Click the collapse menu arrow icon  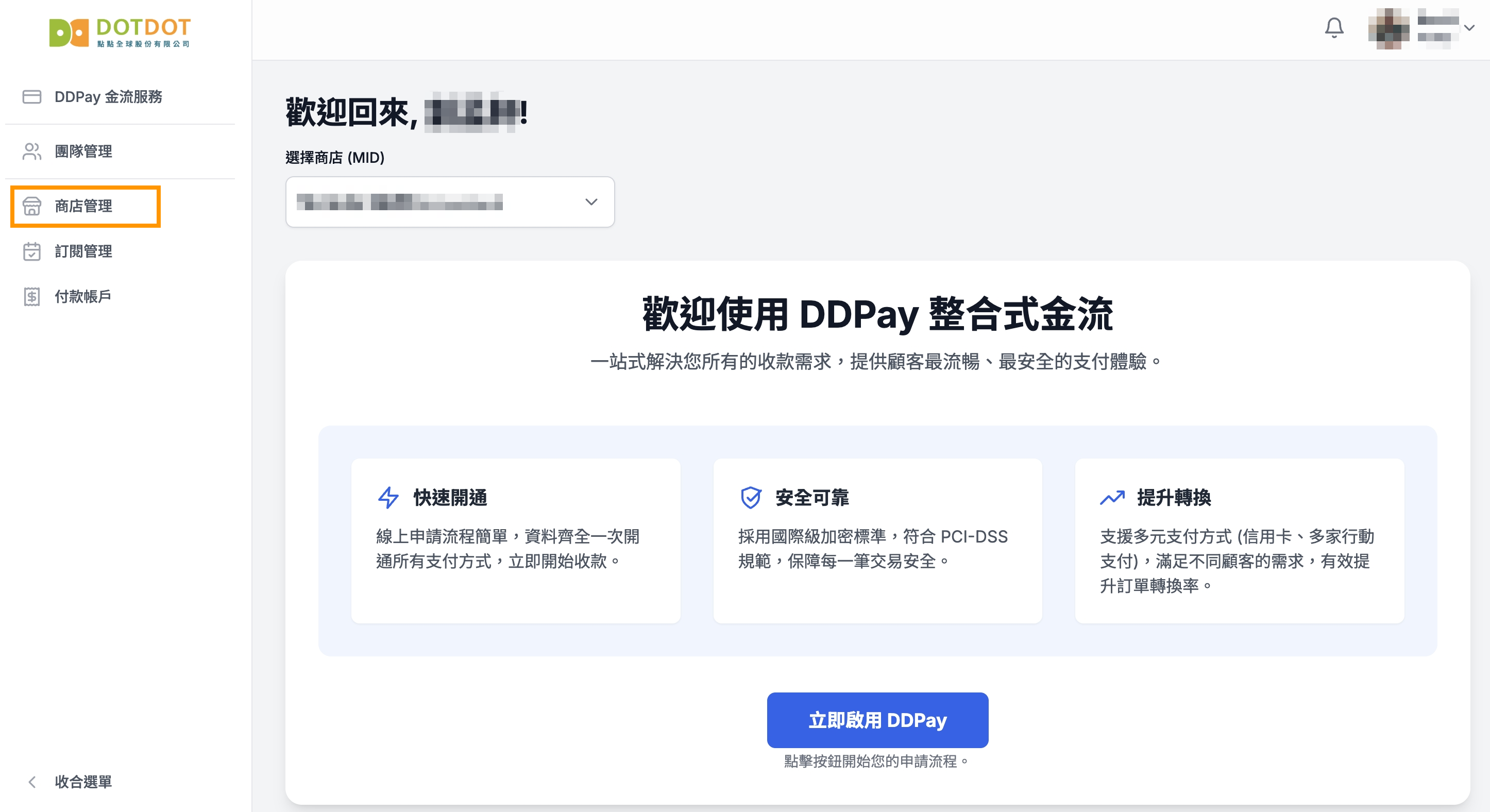click(32, 782)
